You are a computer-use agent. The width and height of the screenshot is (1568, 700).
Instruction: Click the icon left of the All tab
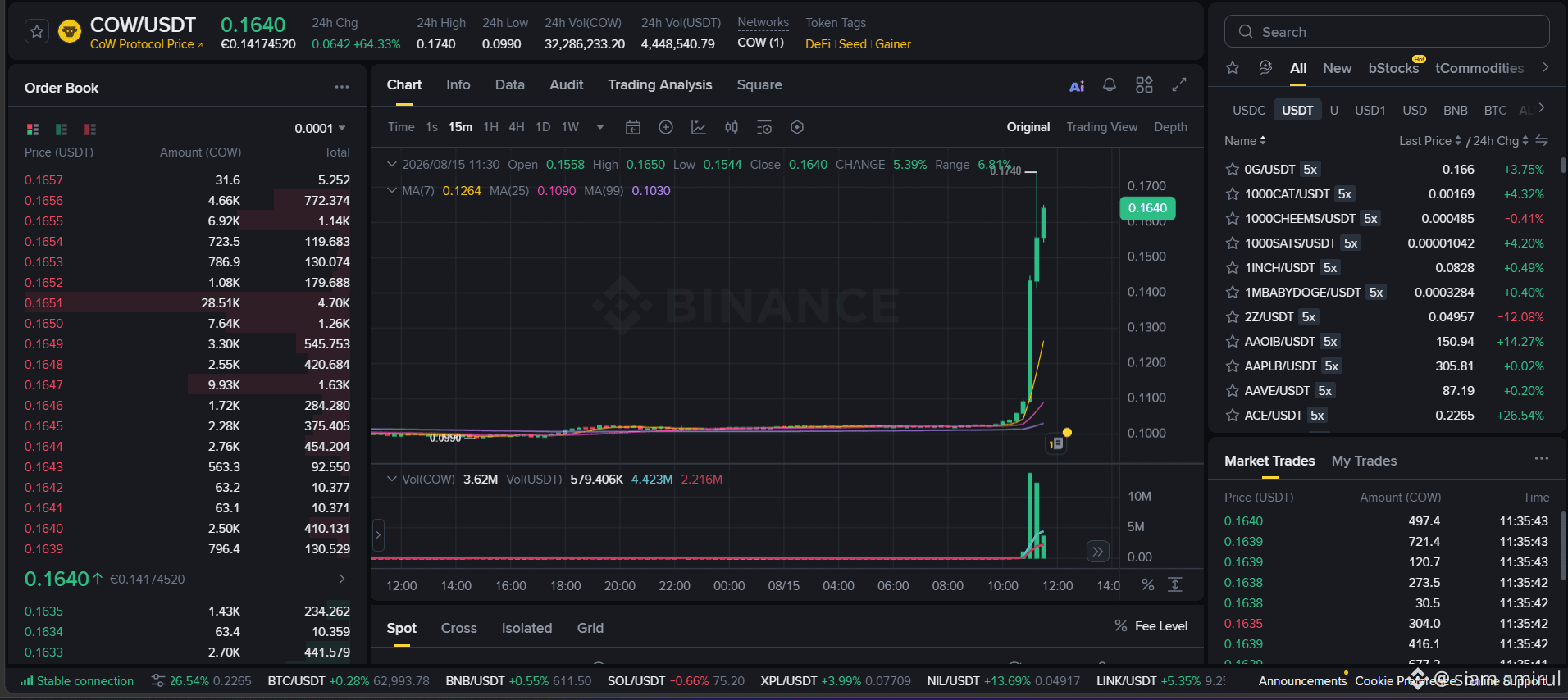point(1265,68)
